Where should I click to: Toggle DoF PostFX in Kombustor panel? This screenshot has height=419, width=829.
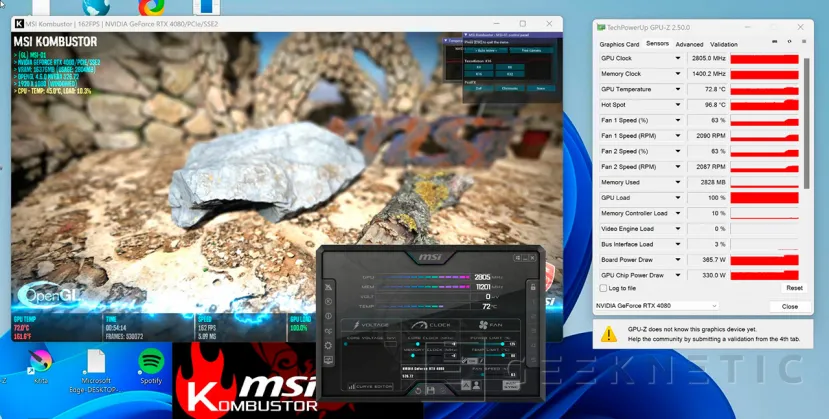coord(478,88)
